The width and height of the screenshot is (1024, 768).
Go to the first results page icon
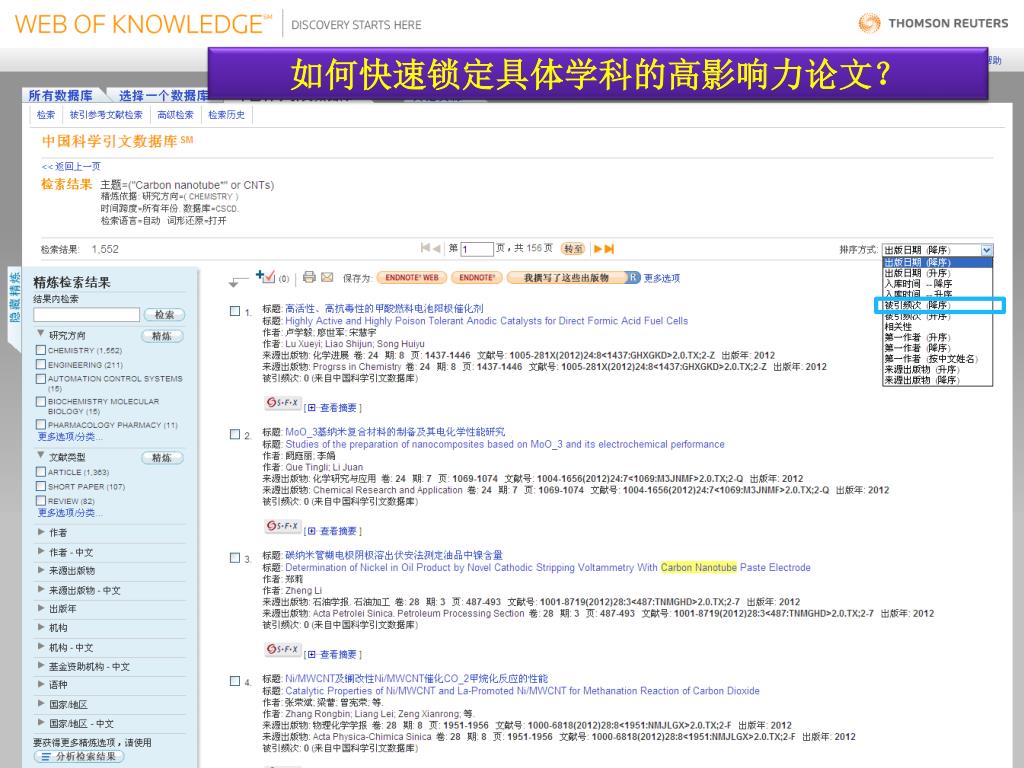(425, 248)
